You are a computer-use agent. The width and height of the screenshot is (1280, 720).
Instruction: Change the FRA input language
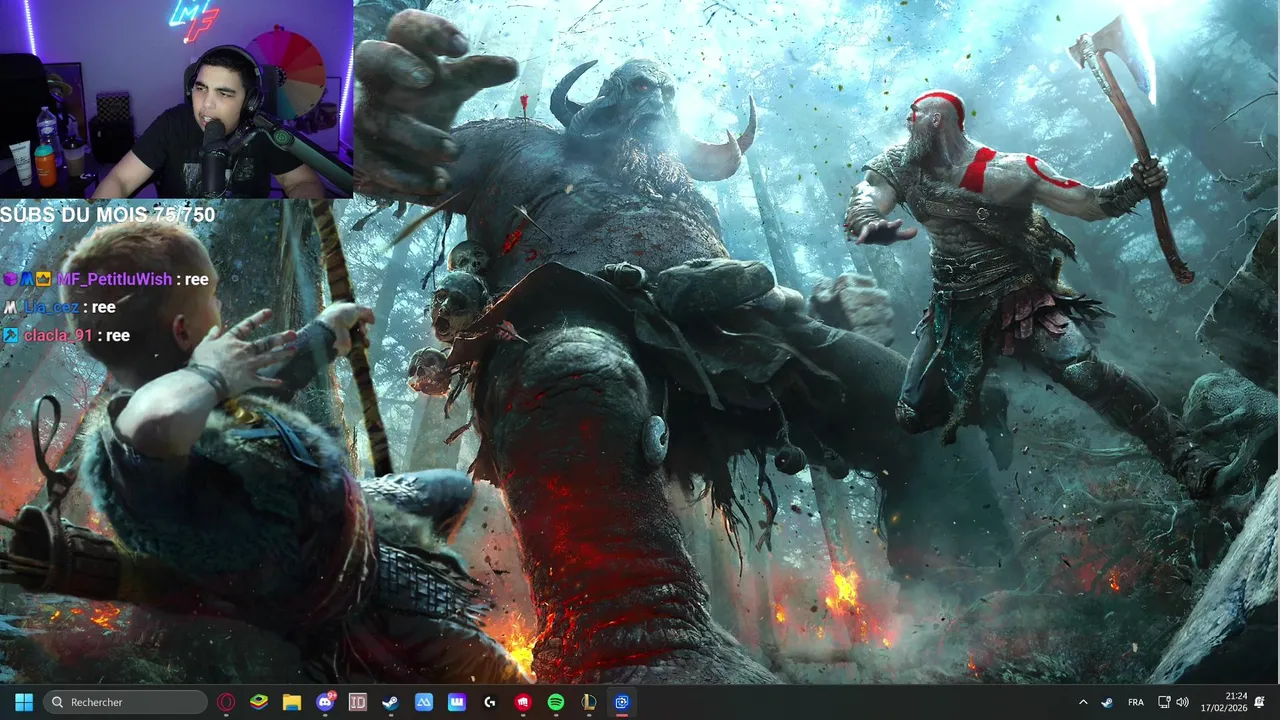(1136, 702)
